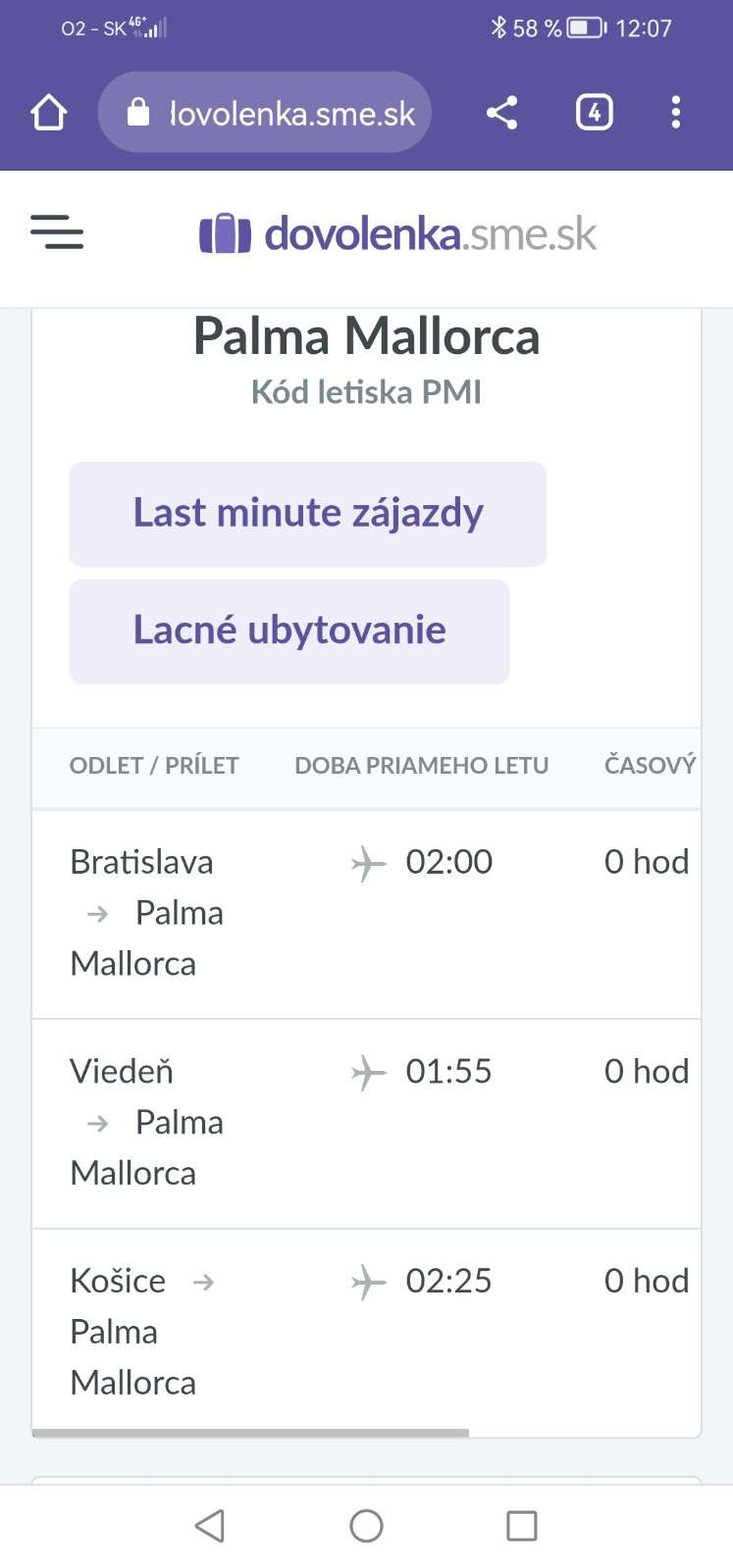Tap the dovolenka suitcase logo icon
This screenshot has width=733, height=1568.
point(225,234)
